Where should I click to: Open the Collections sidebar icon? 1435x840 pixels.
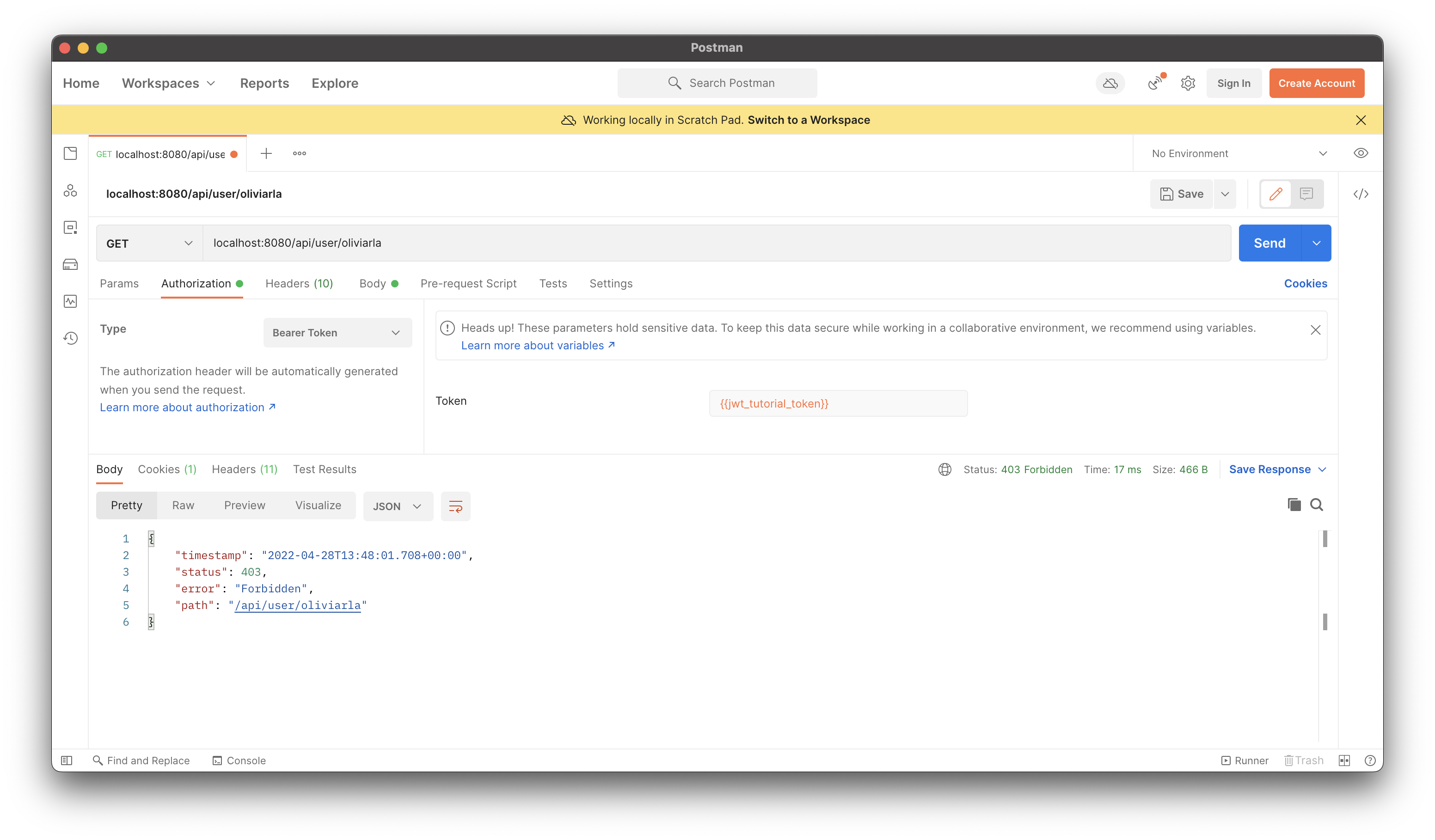(70, 154)
